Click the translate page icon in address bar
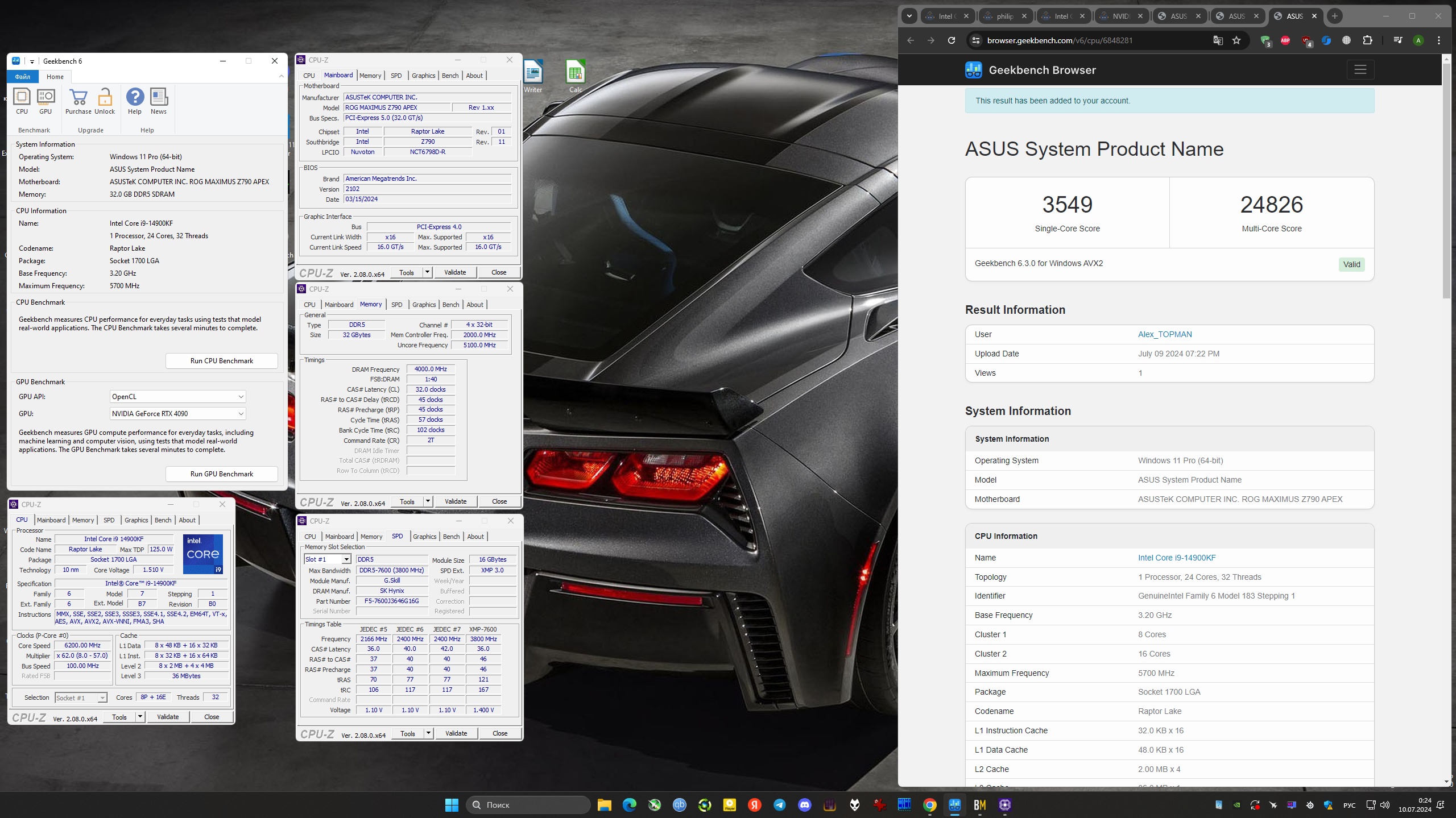The height and width of the screenshot is (818, 1456). [x=1218, y=40]
